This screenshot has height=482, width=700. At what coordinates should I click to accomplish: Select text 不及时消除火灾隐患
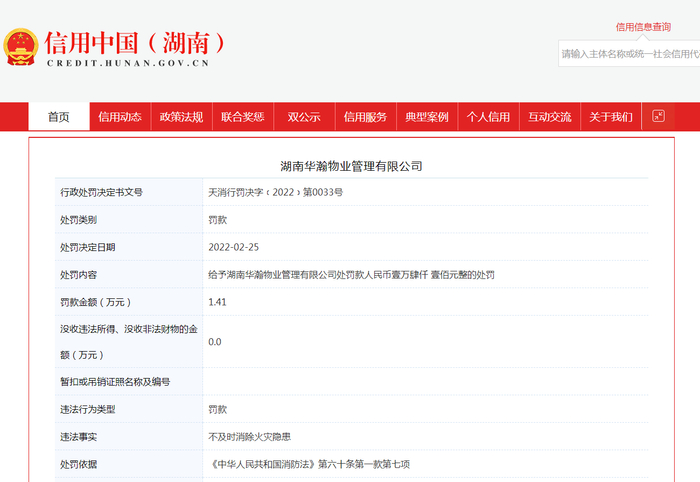(x=250, y=437)
